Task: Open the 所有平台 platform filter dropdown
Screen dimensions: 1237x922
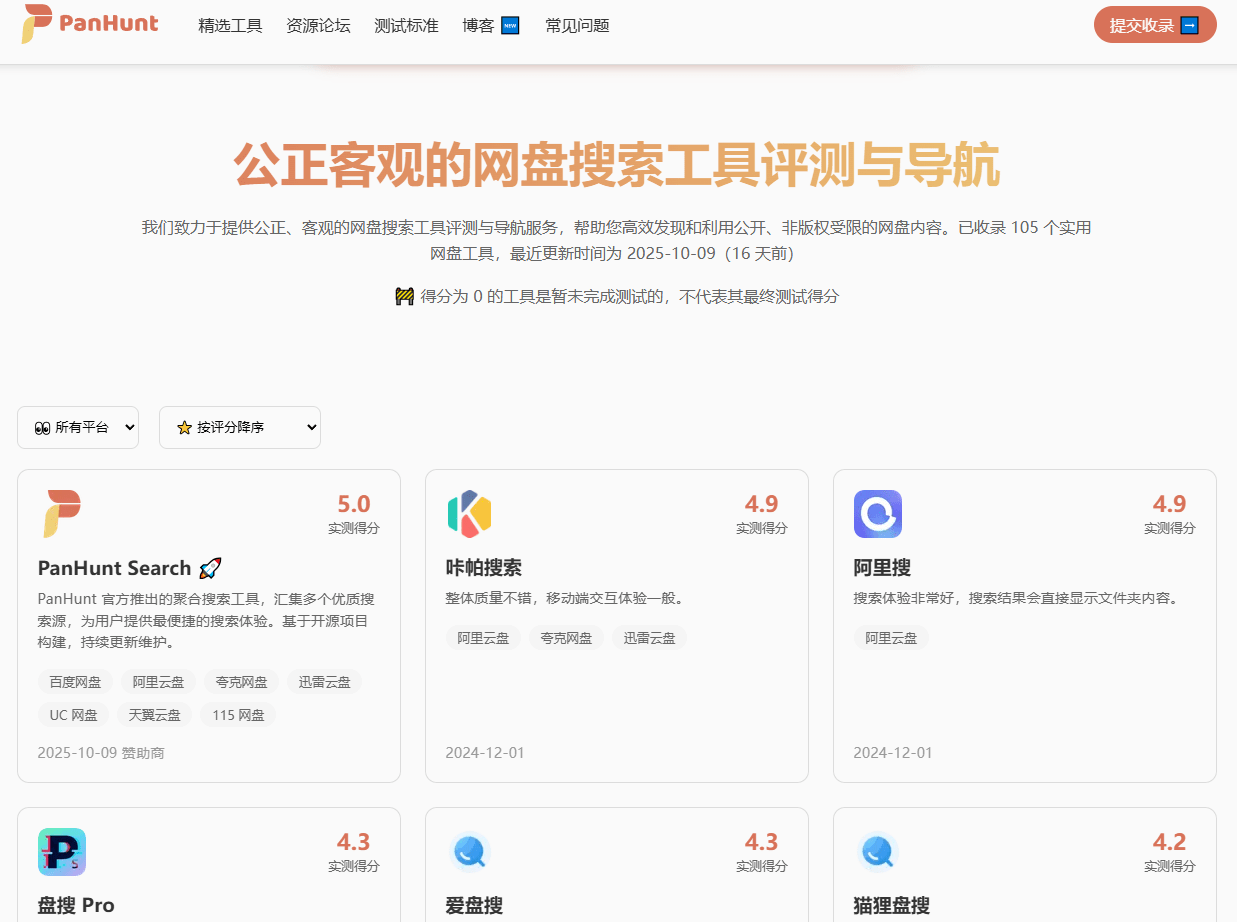Action: tap(77, 427)
